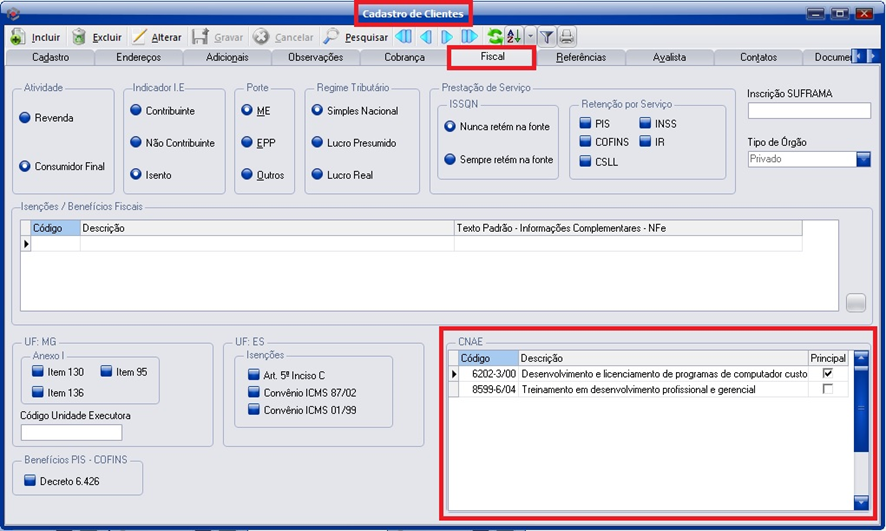Click the Excluir trash icon
The width and height of the screenshot is (886, 531).
pyautogui.click(x=79, y=37)
